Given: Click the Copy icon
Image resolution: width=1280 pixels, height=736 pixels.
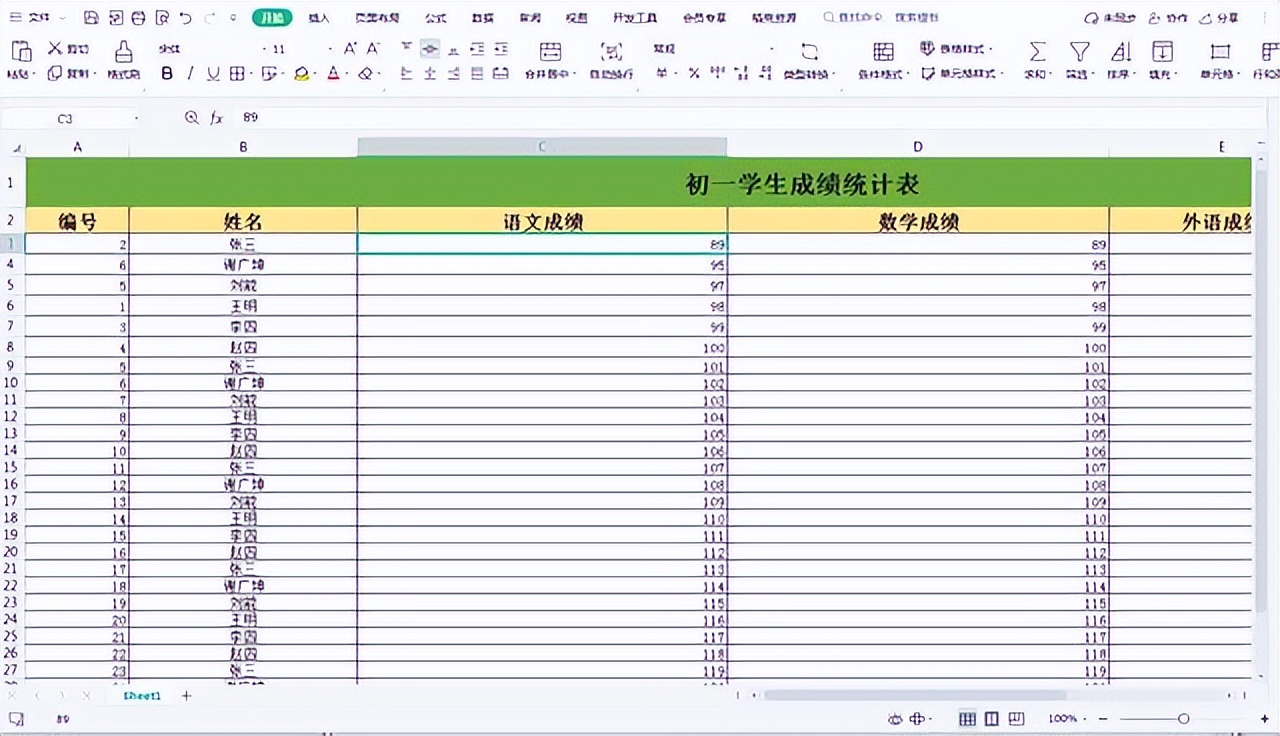Looking at the screenshot, I should [x=55, y=73].
